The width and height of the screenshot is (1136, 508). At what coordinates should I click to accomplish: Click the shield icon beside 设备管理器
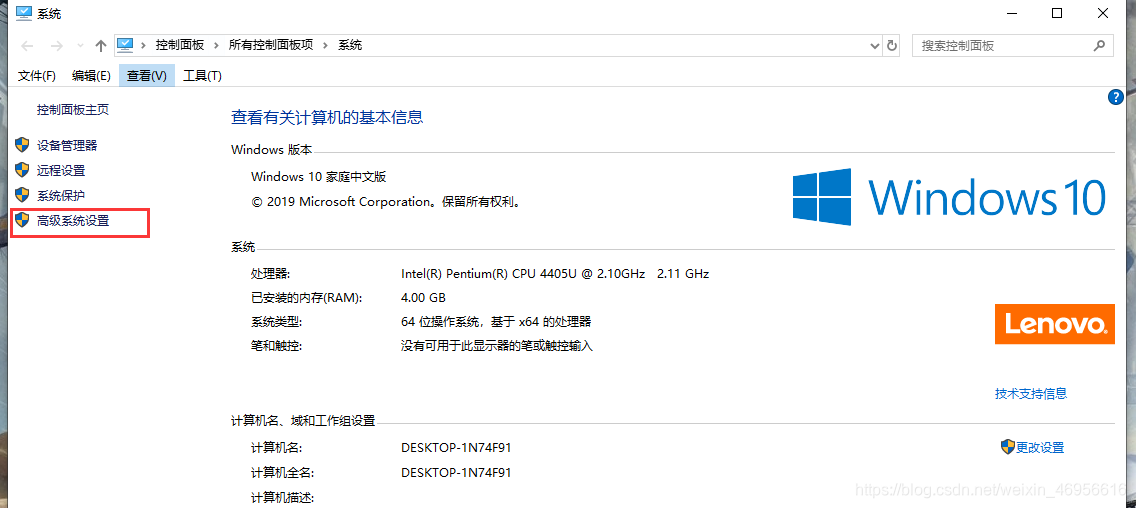[x=22, y=146]
